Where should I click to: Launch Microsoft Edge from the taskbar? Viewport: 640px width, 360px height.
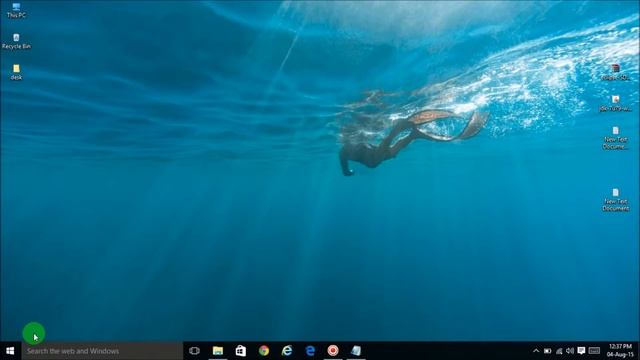click(310, 351)
